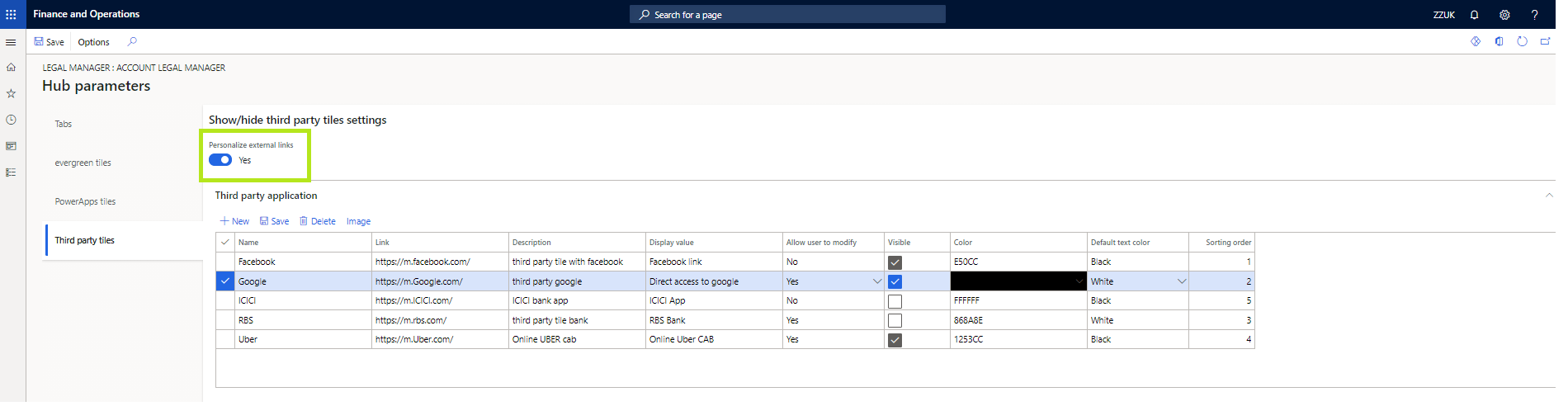Click company code ZZUK
Screen dimensions: 1568x406
coord(1444,15)
